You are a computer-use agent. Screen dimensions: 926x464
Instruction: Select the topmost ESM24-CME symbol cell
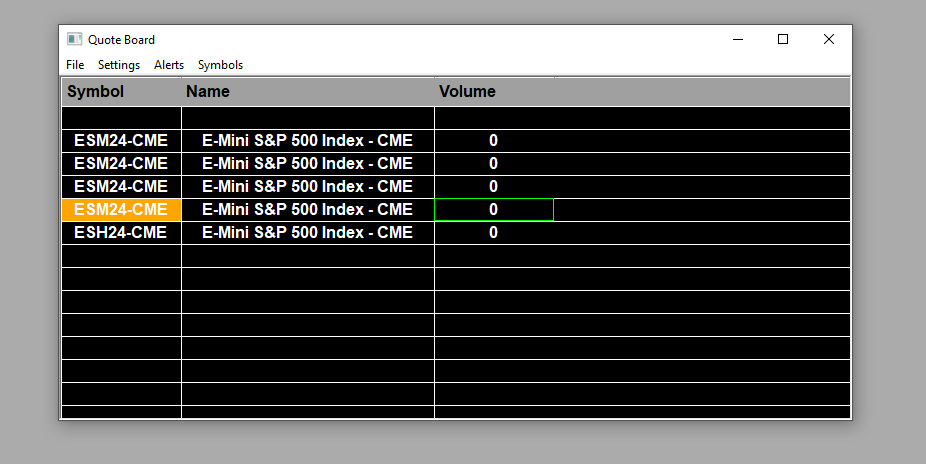pos(121,141)
